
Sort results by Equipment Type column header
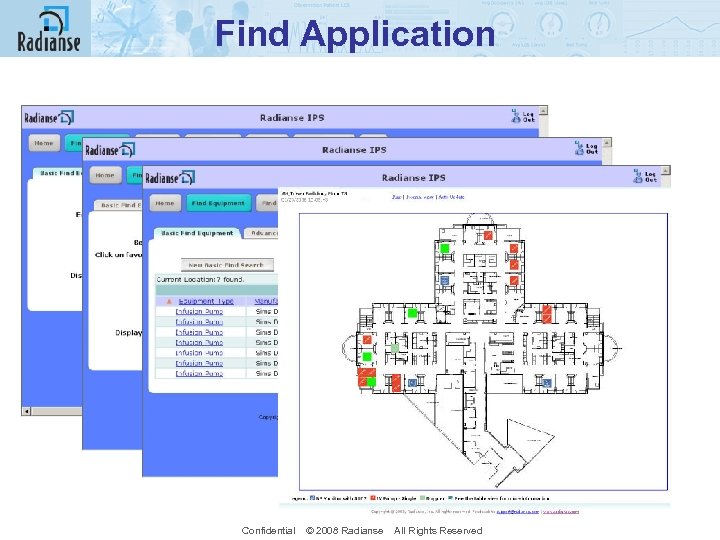tap(206, 301)
